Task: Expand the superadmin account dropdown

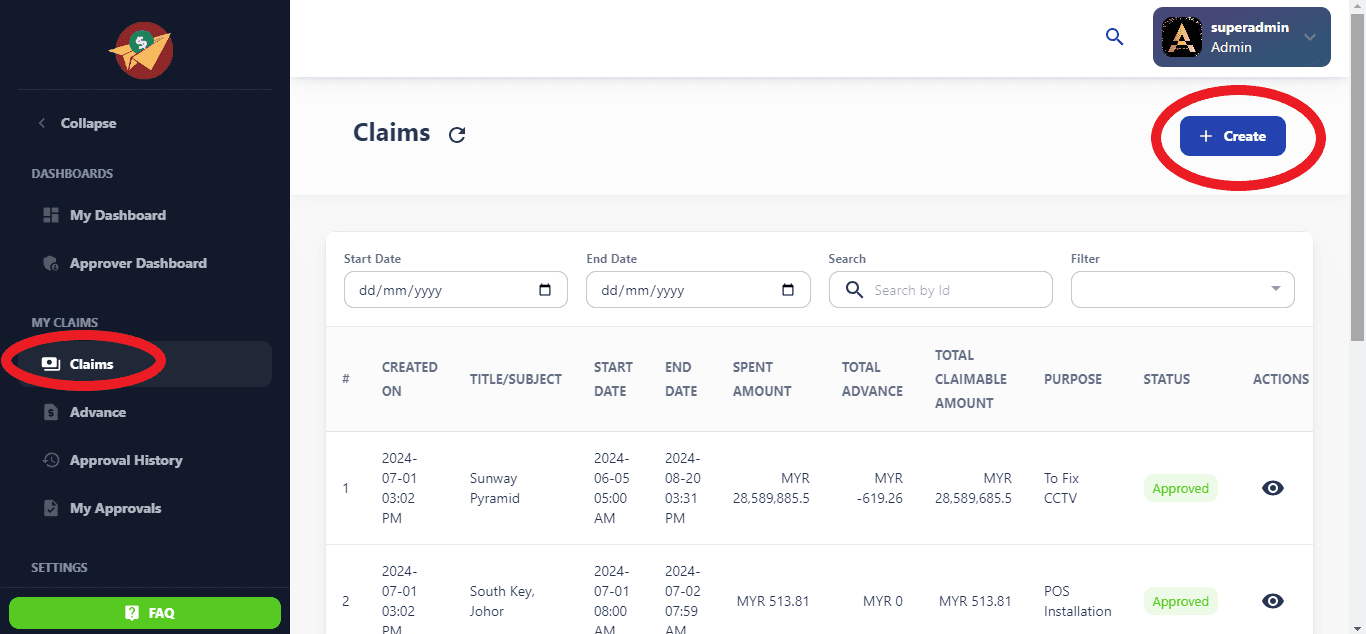Action: tap(1309, 37)
